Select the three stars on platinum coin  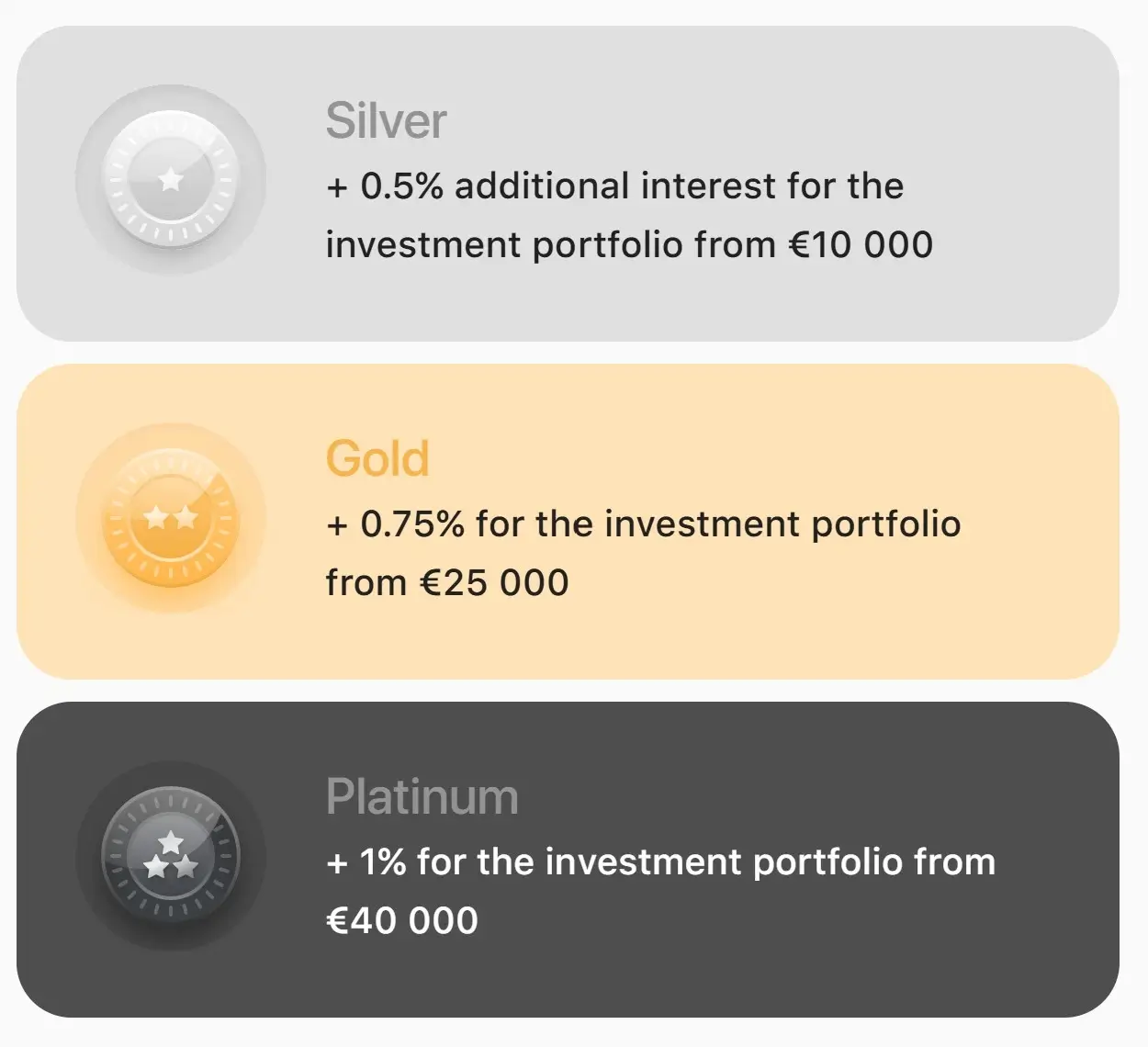(x=171, y=854)
